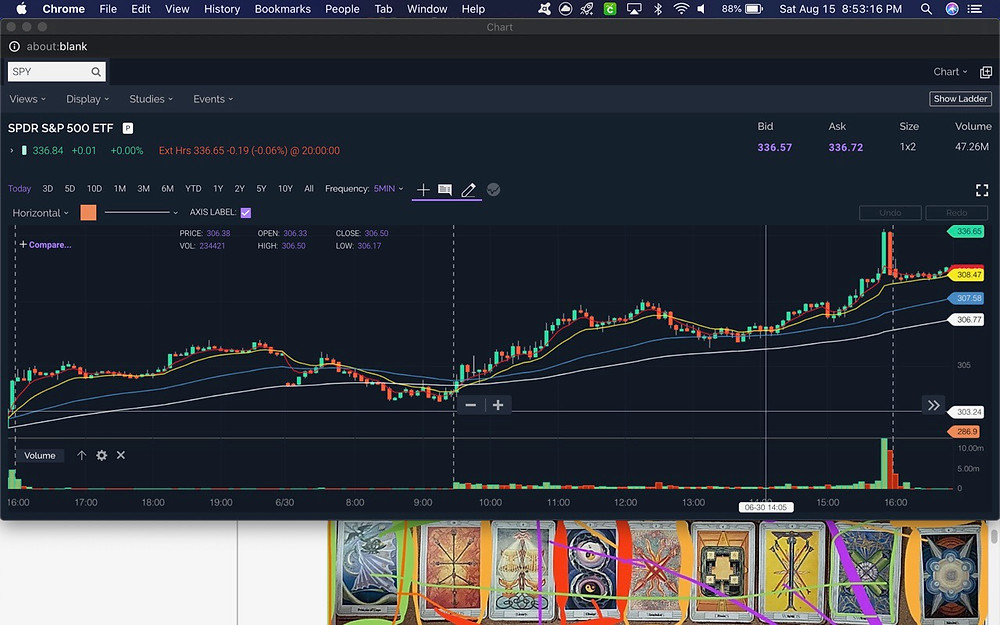
Task: Click the AirPlay display icon
Action: 634,9
